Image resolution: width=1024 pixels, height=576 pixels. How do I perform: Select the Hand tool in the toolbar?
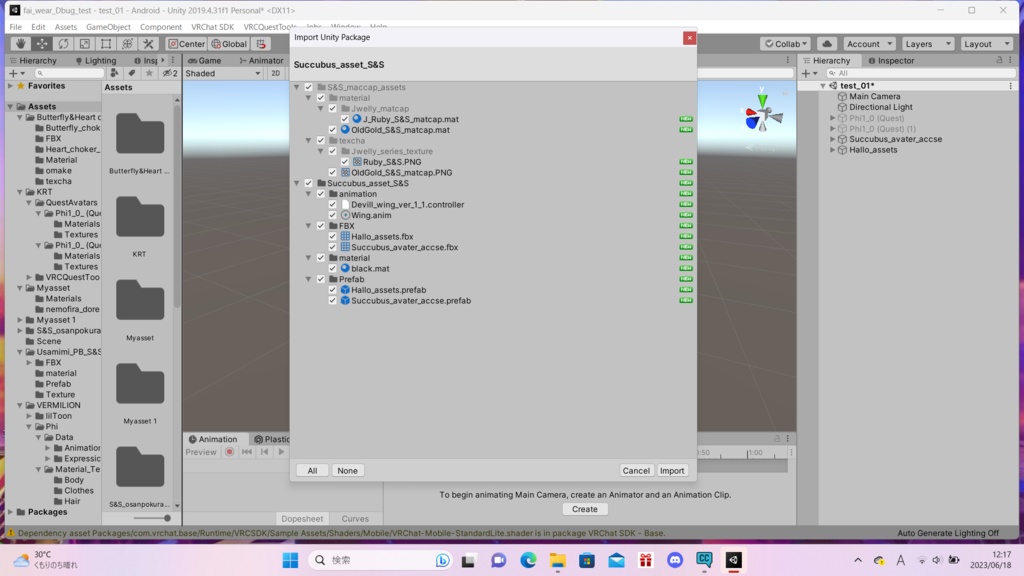[x=21, y=43]
